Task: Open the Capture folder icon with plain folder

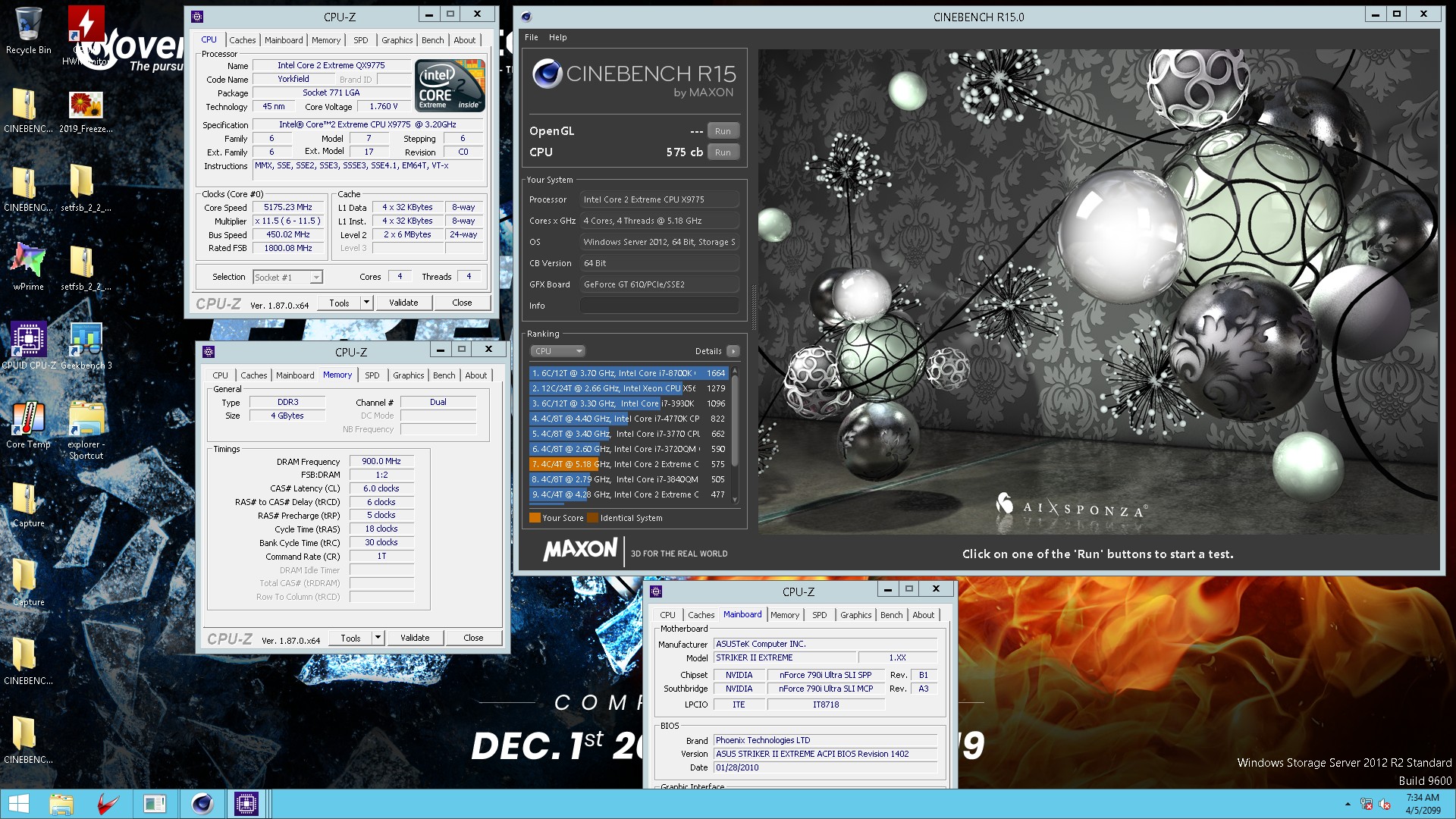Action: click(28, 582)
